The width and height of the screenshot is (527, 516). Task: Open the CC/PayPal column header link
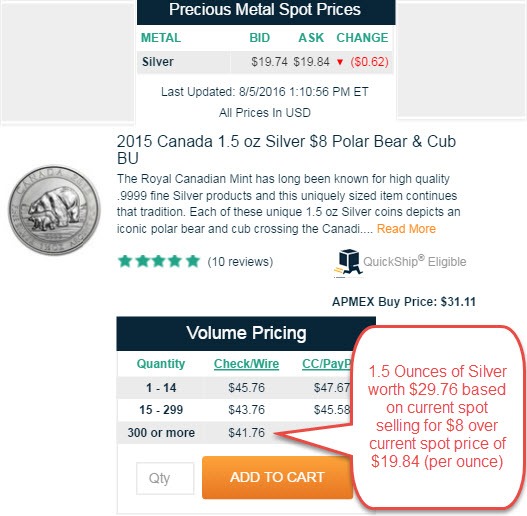click(326, 364)
